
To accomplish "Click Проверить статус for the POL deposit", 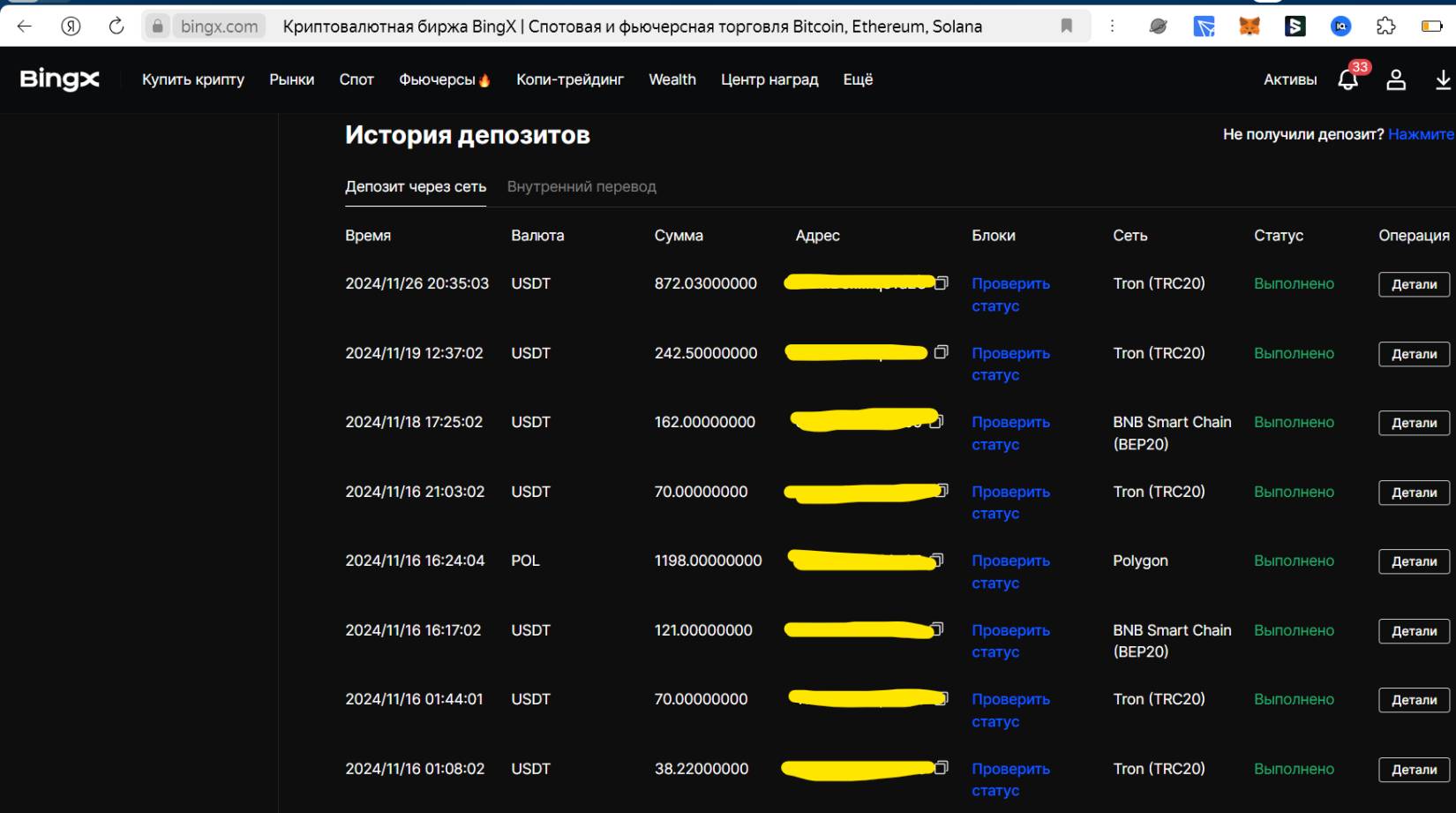I will click(1010, 571).
